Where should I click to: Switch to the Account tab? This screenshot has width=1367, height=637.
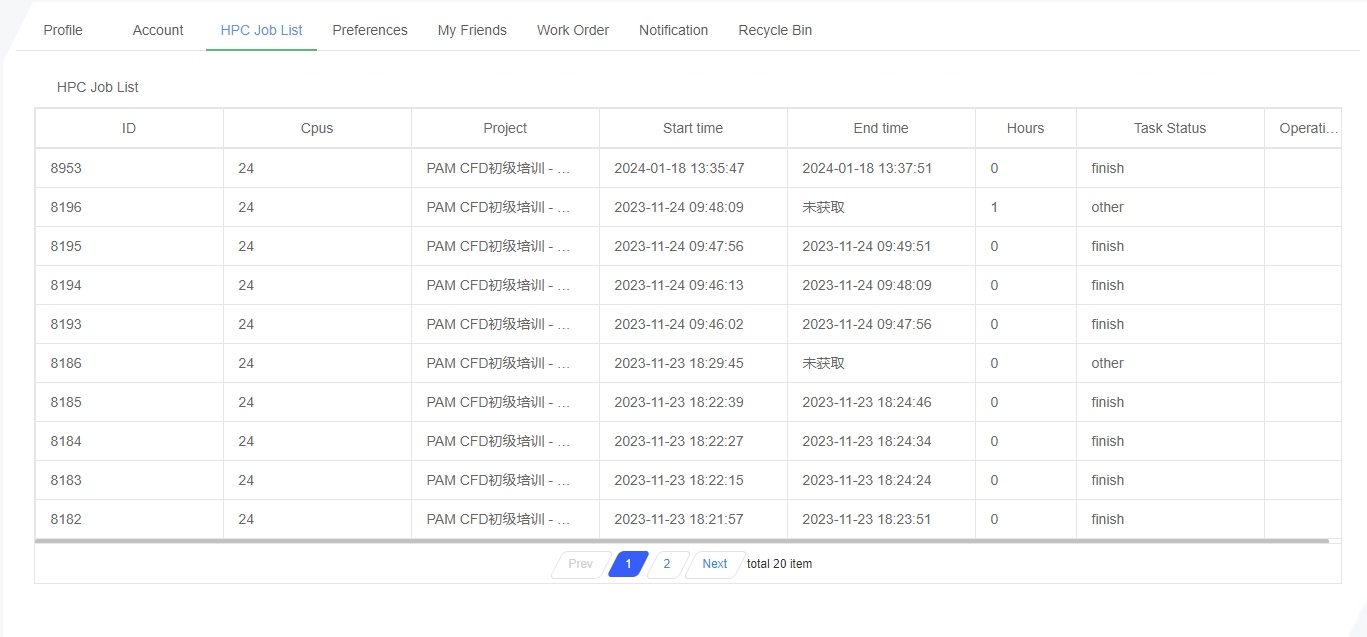pyautogui.click(x=158, y=30)
